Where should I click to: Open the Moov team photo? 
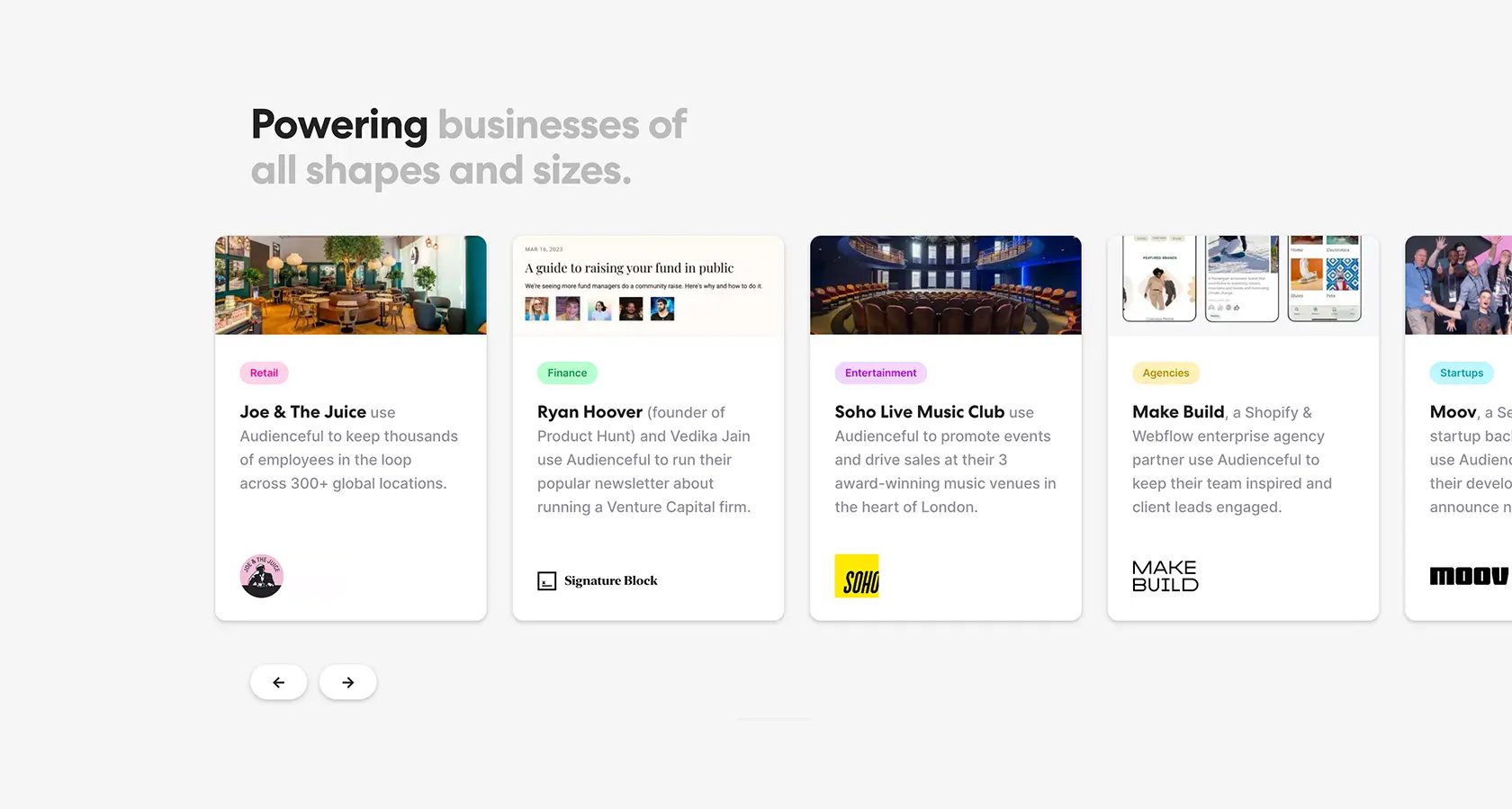1459,285
